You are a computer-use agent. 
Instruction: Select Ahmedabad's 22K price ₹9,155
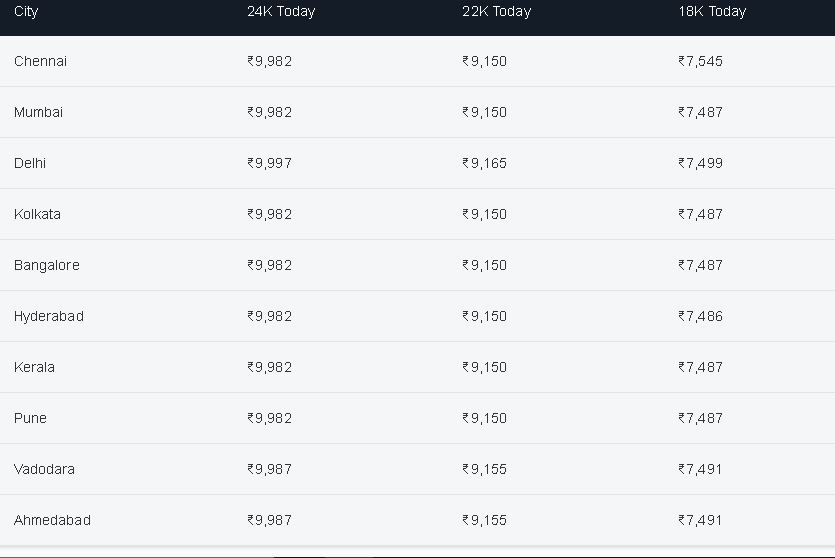485,520
